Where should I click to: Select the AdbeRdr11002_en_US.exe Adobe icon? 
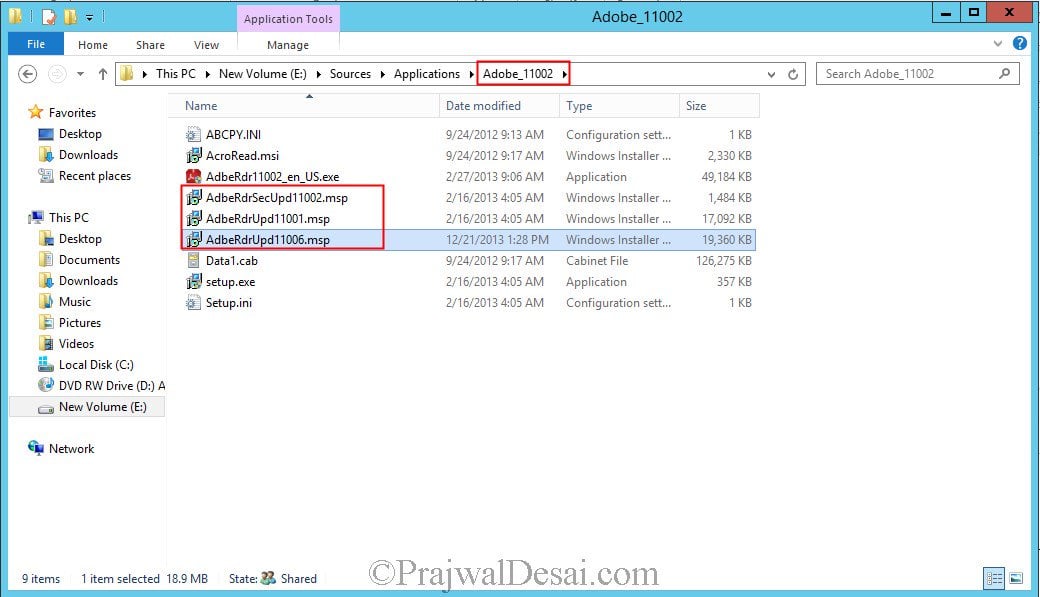click(x=193, y=176)
